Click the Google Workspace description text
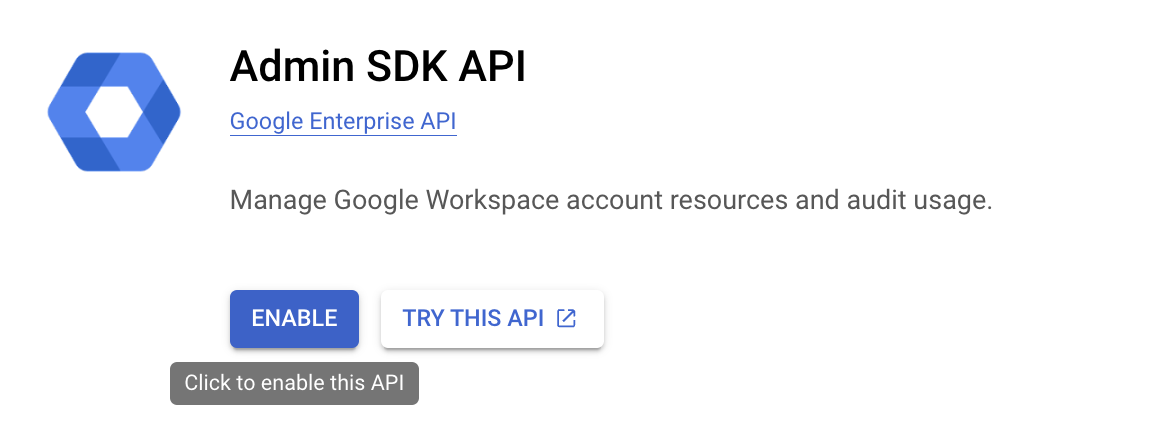The height and width of the screenshot is (434, 1154). point(610,200)
